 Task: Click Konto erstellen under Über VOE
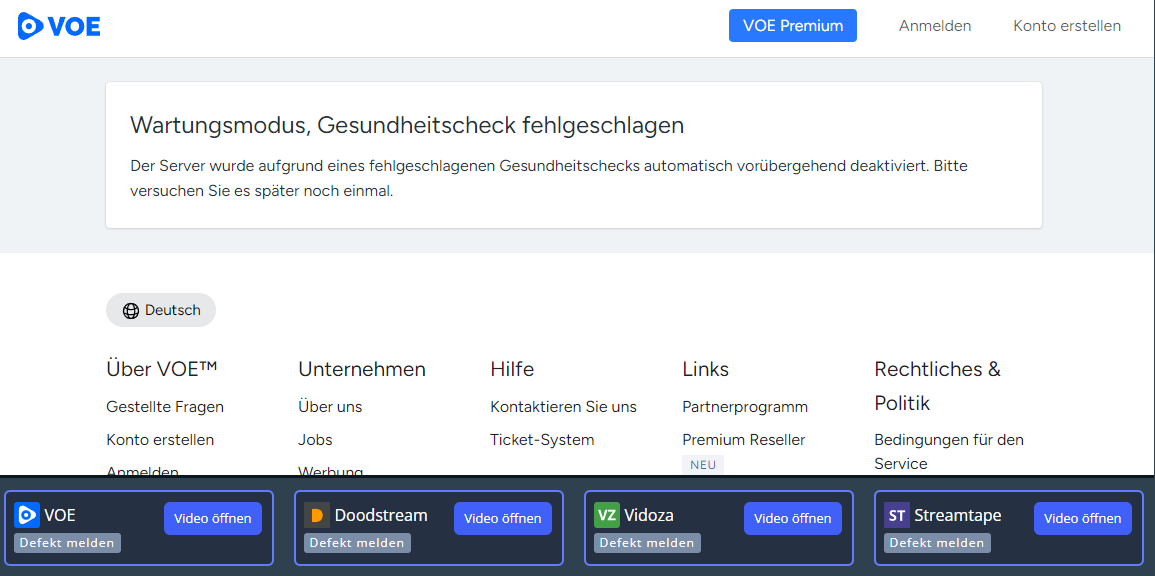(160, 440)
